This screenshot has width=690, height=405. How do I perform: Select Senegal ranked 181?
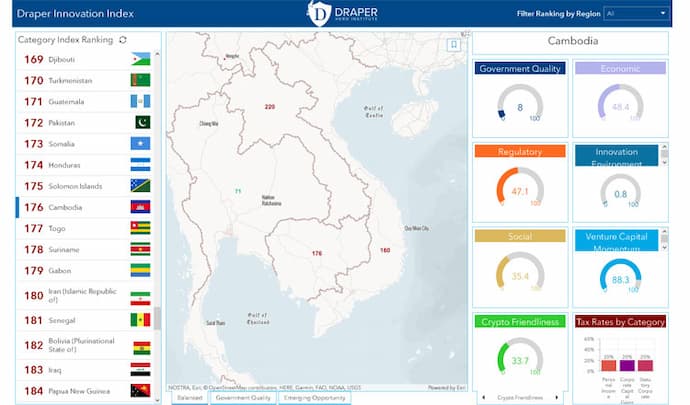coord(85,320)
